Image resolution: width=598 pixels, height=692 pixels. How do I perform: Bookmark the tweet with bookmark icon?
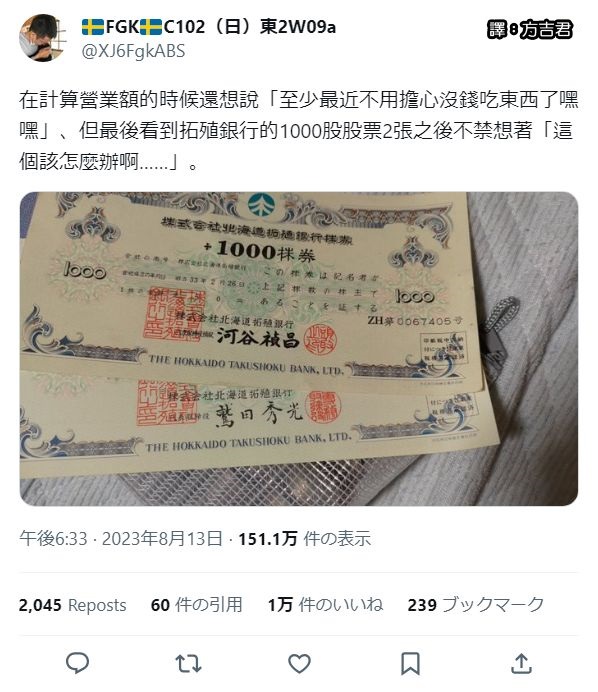tap(410, 663)
